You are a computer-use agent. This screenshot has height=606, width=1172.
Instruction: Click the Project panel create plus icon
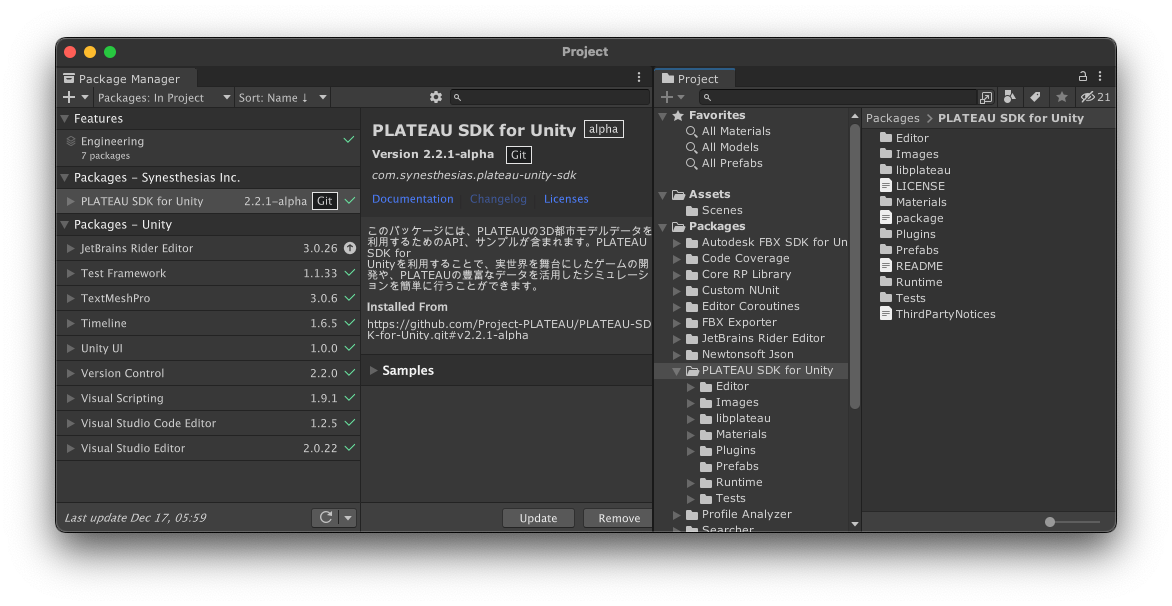pos(672,97)
